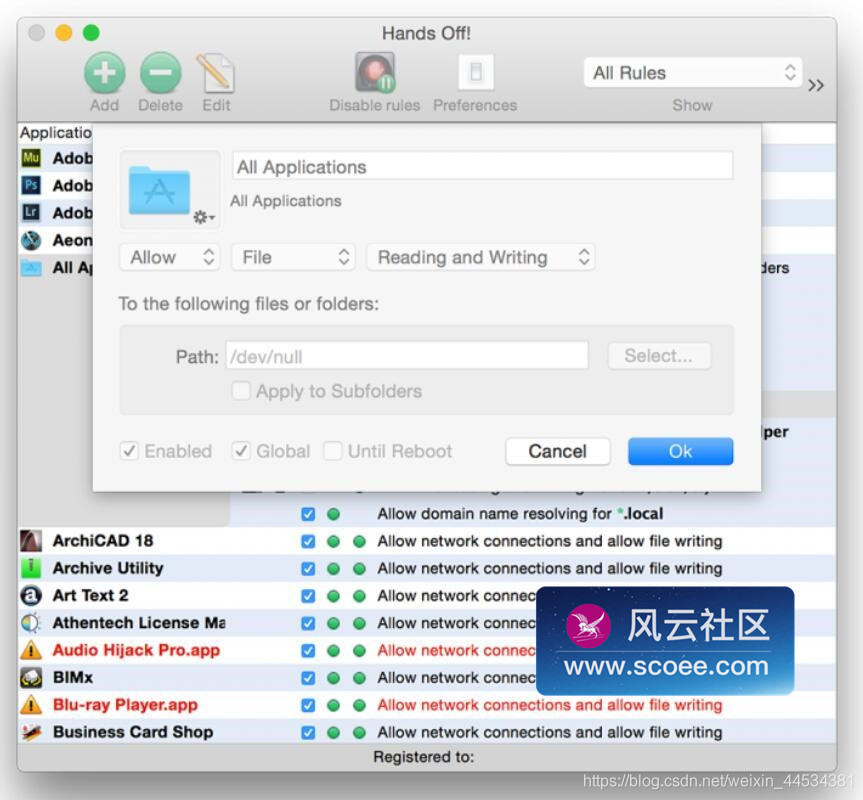Click the Art Text 2 app icon
Image resolution: width=863 pixels, height=800 pixels.
click(31, 595)
